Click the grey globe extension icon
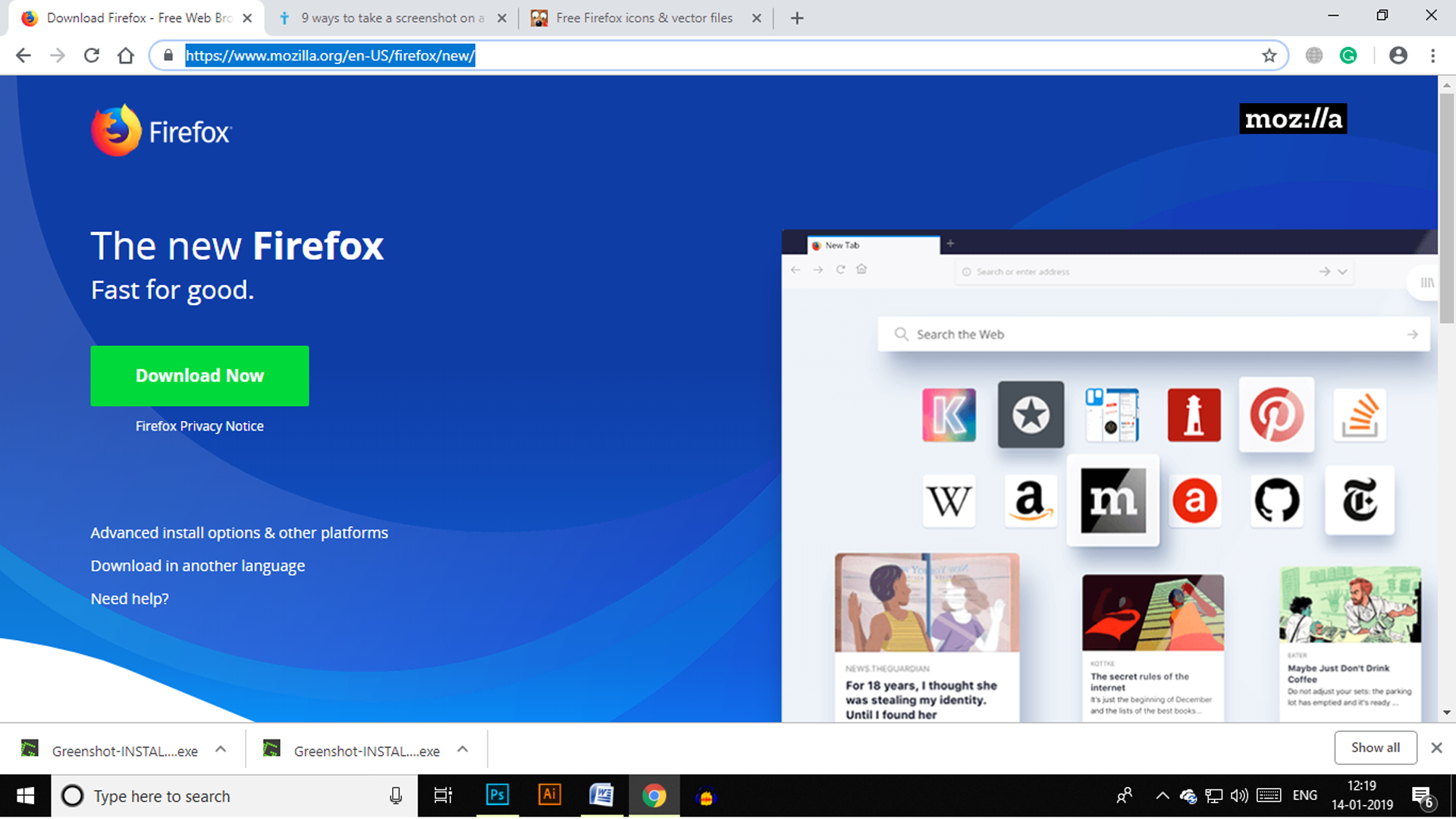 [1314, 55]
